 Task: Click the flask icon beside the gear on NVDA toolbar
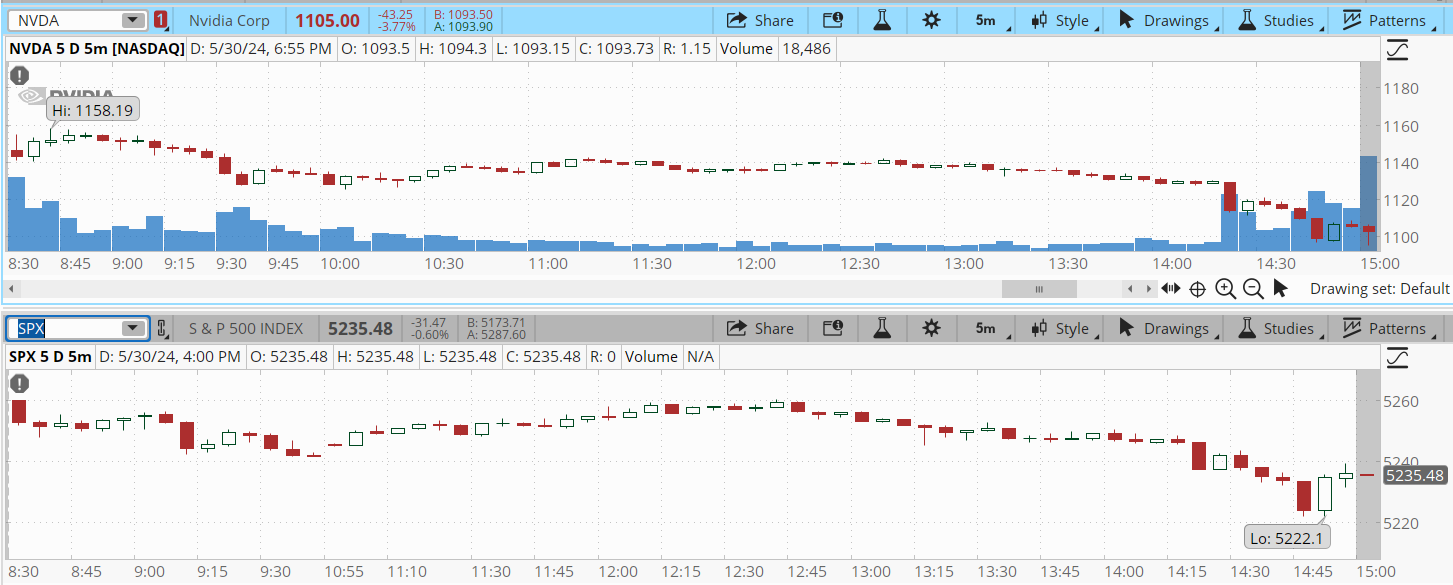[x=881, y=20]
